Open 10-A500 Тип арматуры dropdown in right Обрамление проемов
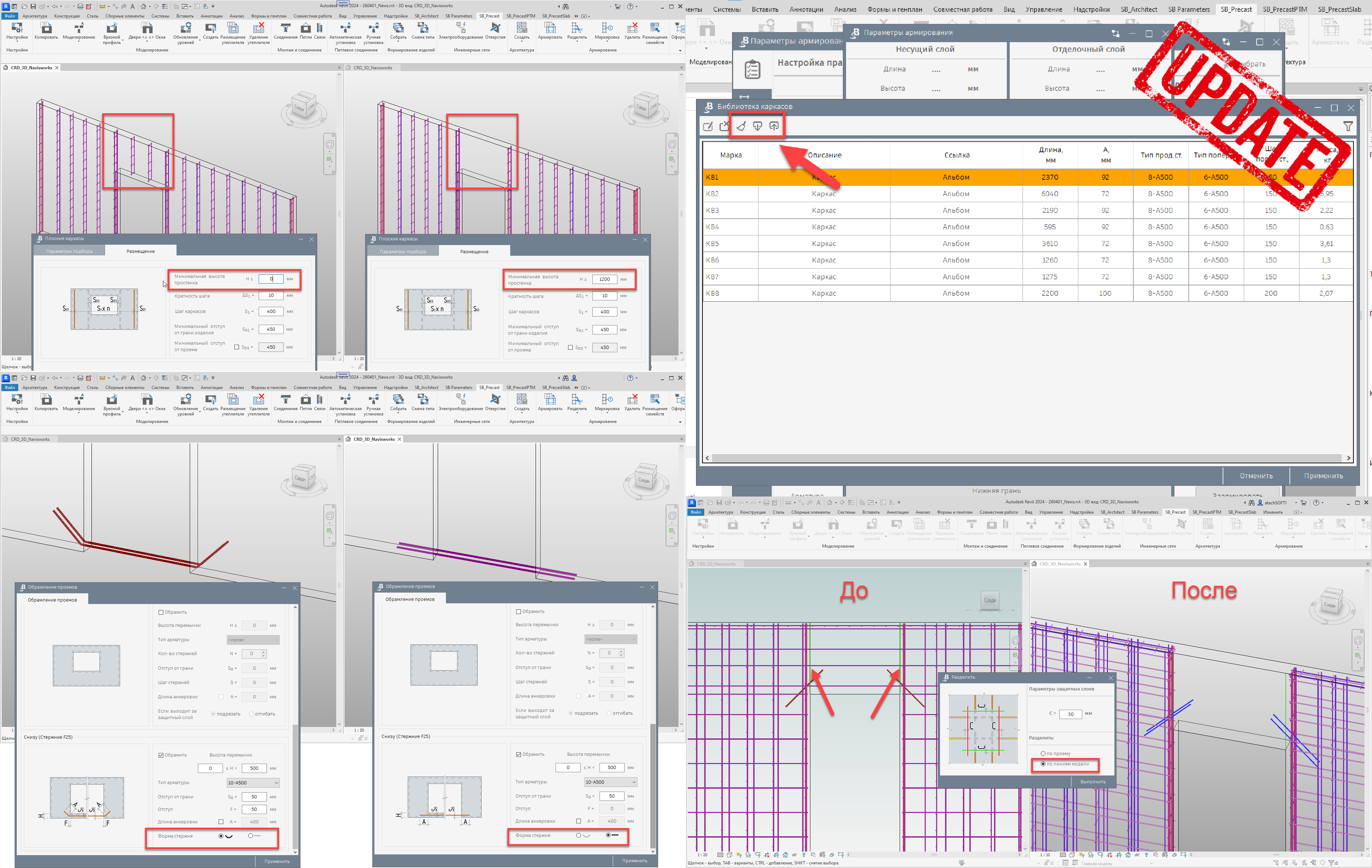 point(611,783)
